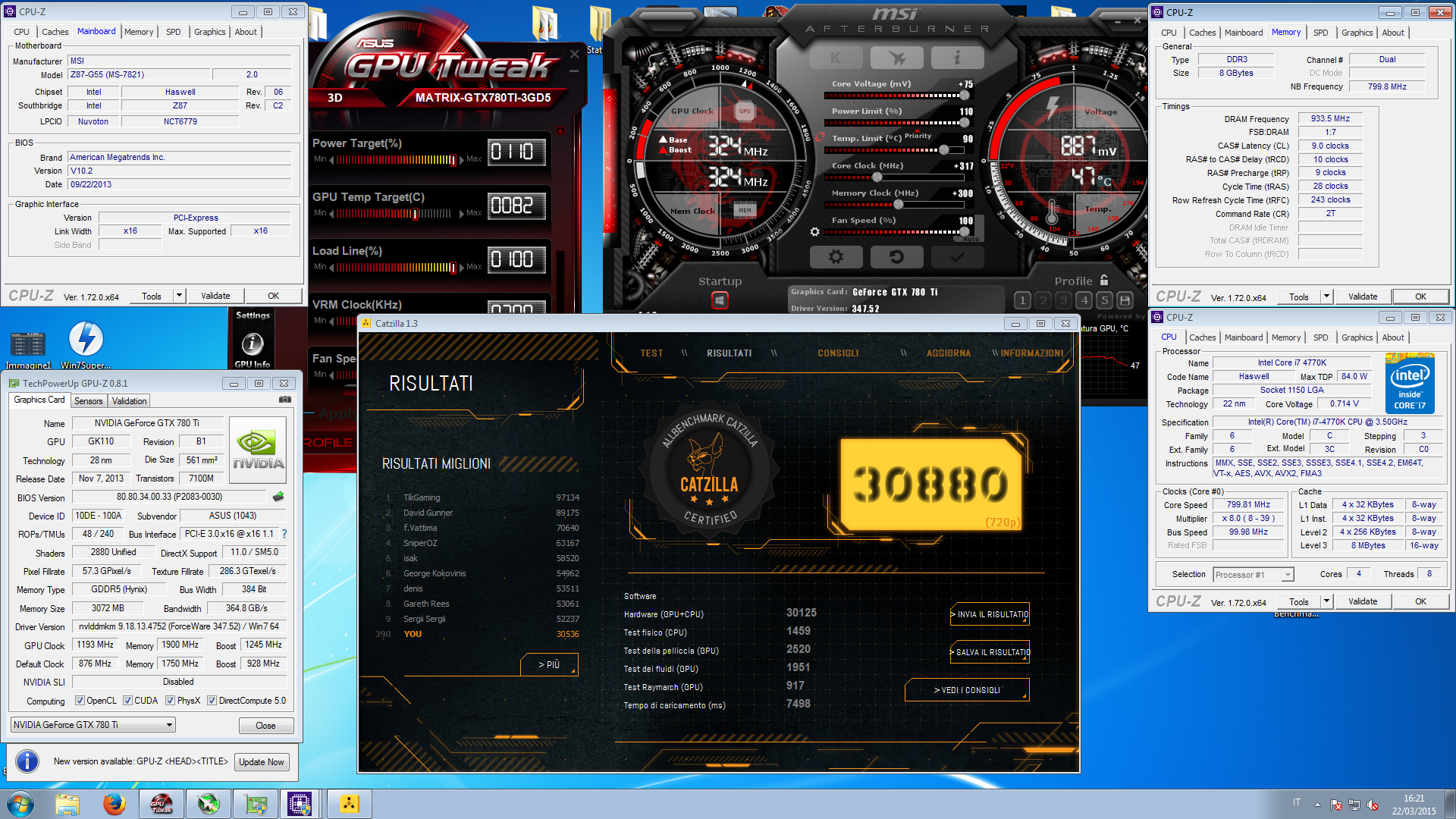Toggle the Afterburner Startup Windows button

coord(720,300)
